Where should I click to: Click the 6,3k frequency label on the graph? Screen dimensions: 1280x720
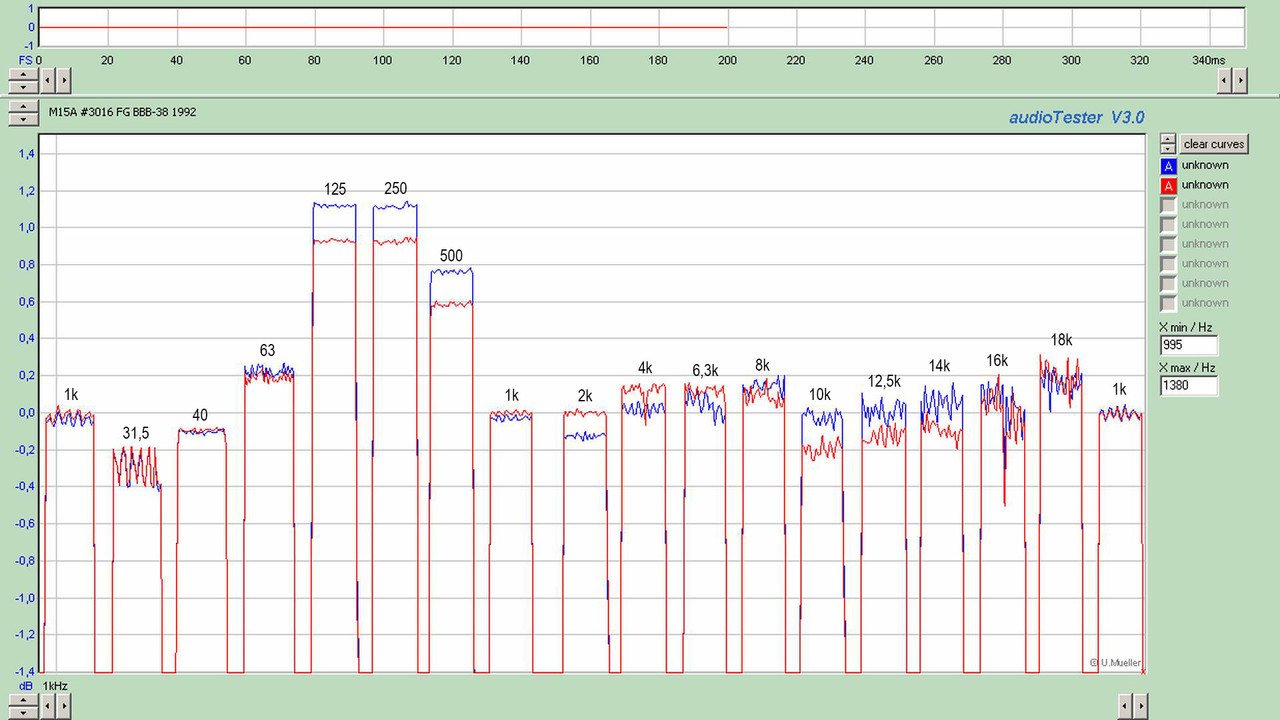705,371
